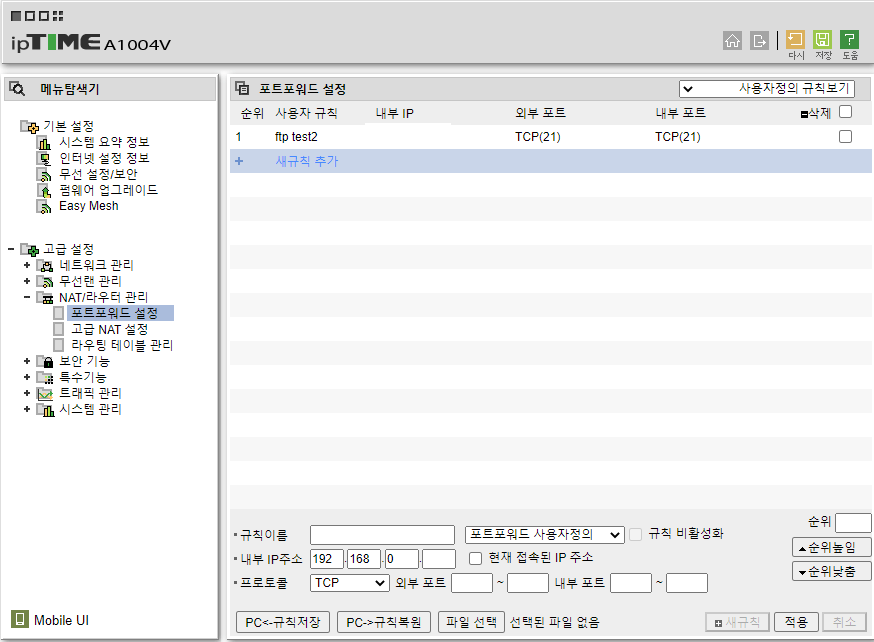Click the 적용 apply button
This screenshot has width=874, height=642.
[x=796, y=622]
